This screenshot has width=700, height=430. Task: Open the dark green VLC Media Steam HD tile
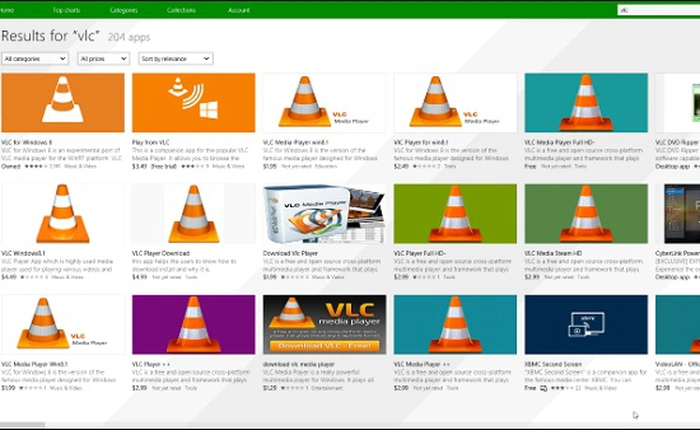[x=586, y=214]
